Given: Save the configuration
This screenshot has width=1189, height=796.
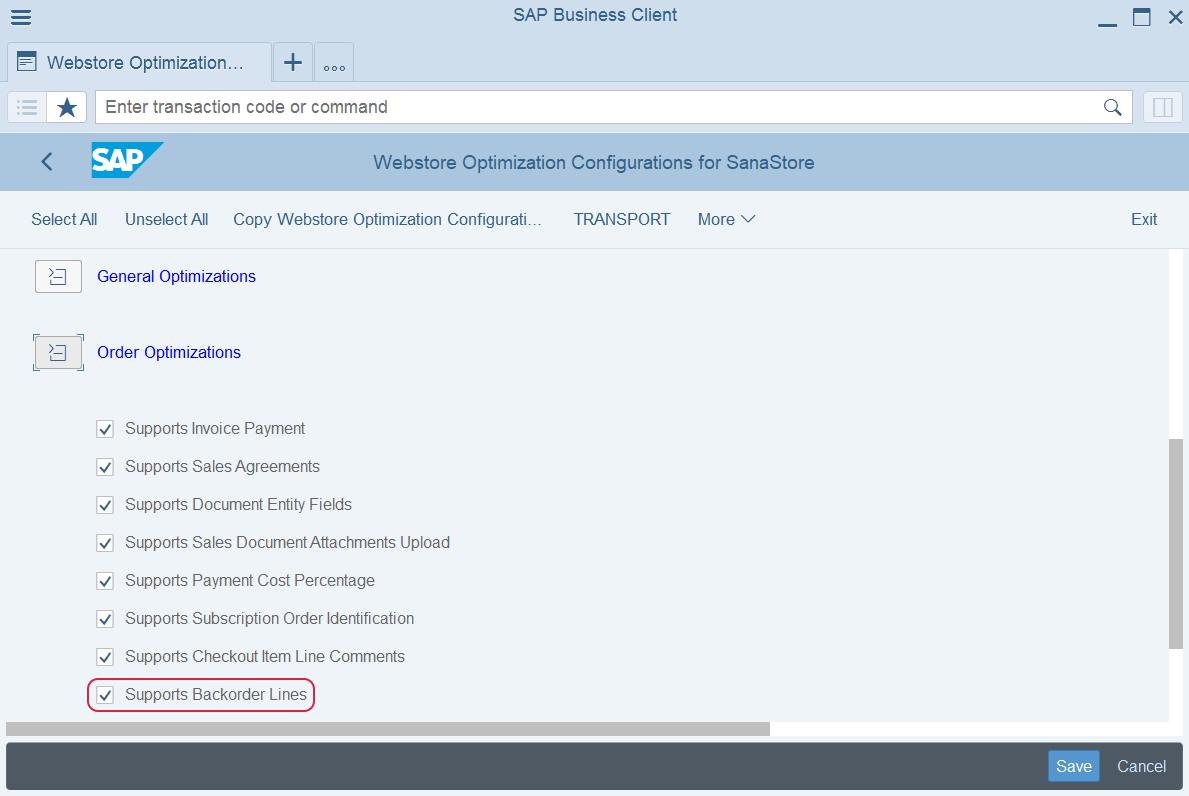Looking at the screenshot, I should [x=1074, y=766].
